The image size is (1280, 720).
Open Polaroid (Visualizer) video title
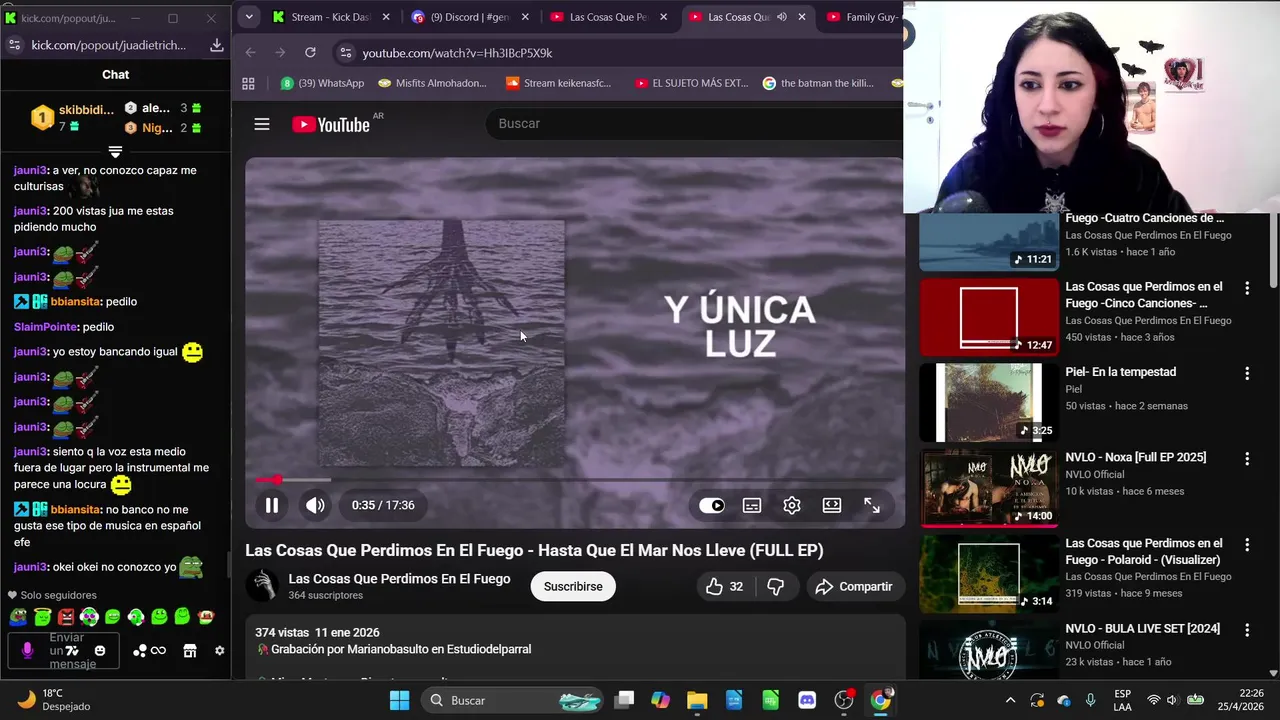(x=1144, y=551)
